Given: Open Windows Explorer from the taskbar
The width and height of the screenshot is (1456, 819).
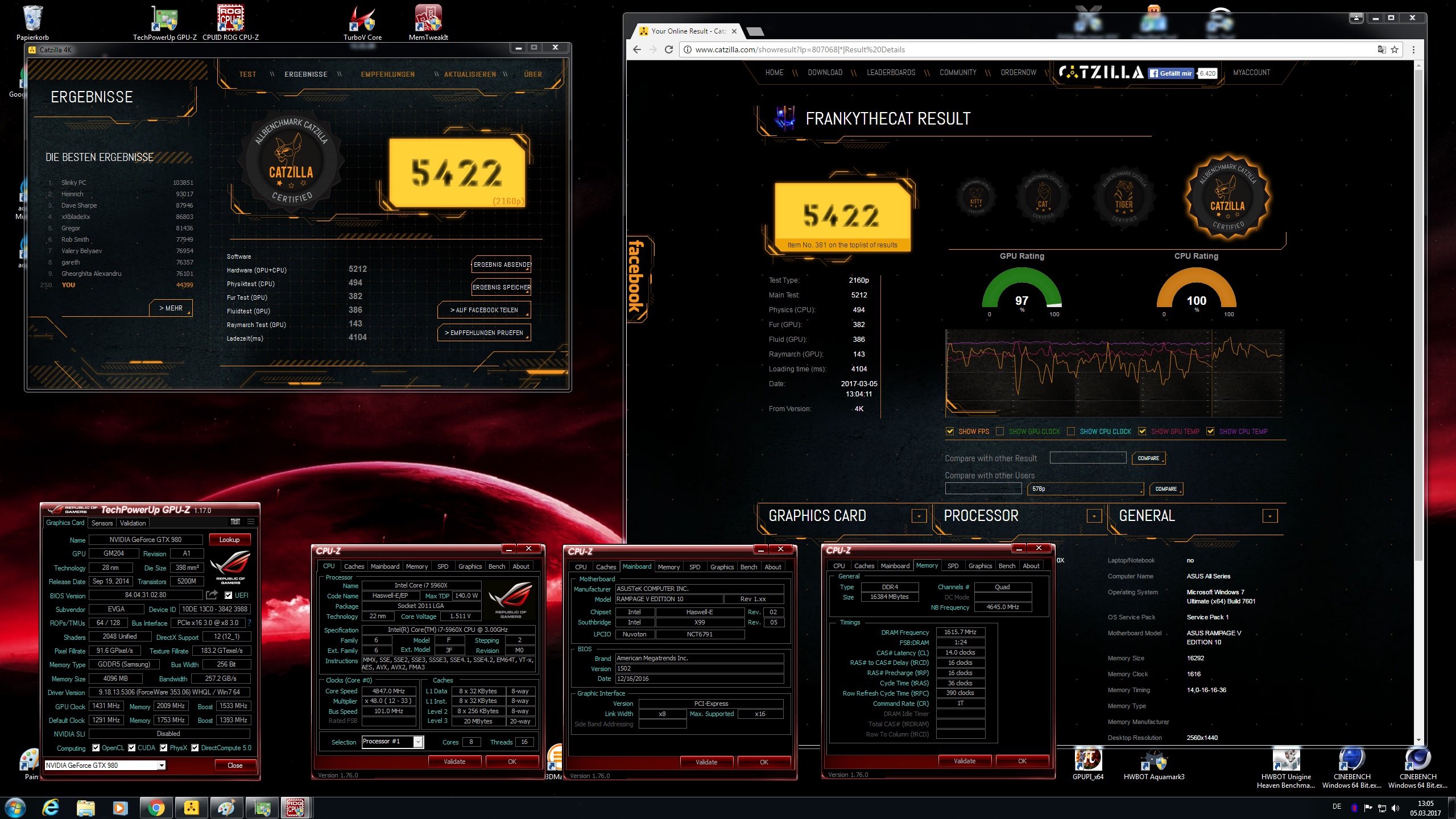Looking at the screenshot, I should point(85,808).
